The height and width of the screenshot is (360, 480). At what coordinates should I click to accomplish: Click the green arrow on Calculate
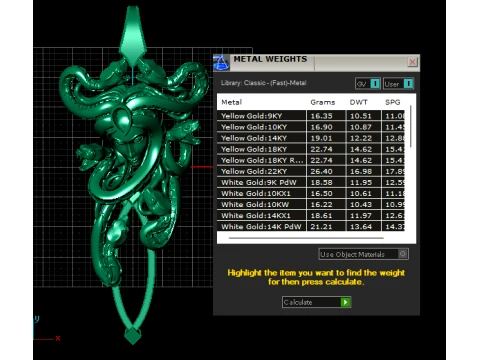(x=345, y=302)
